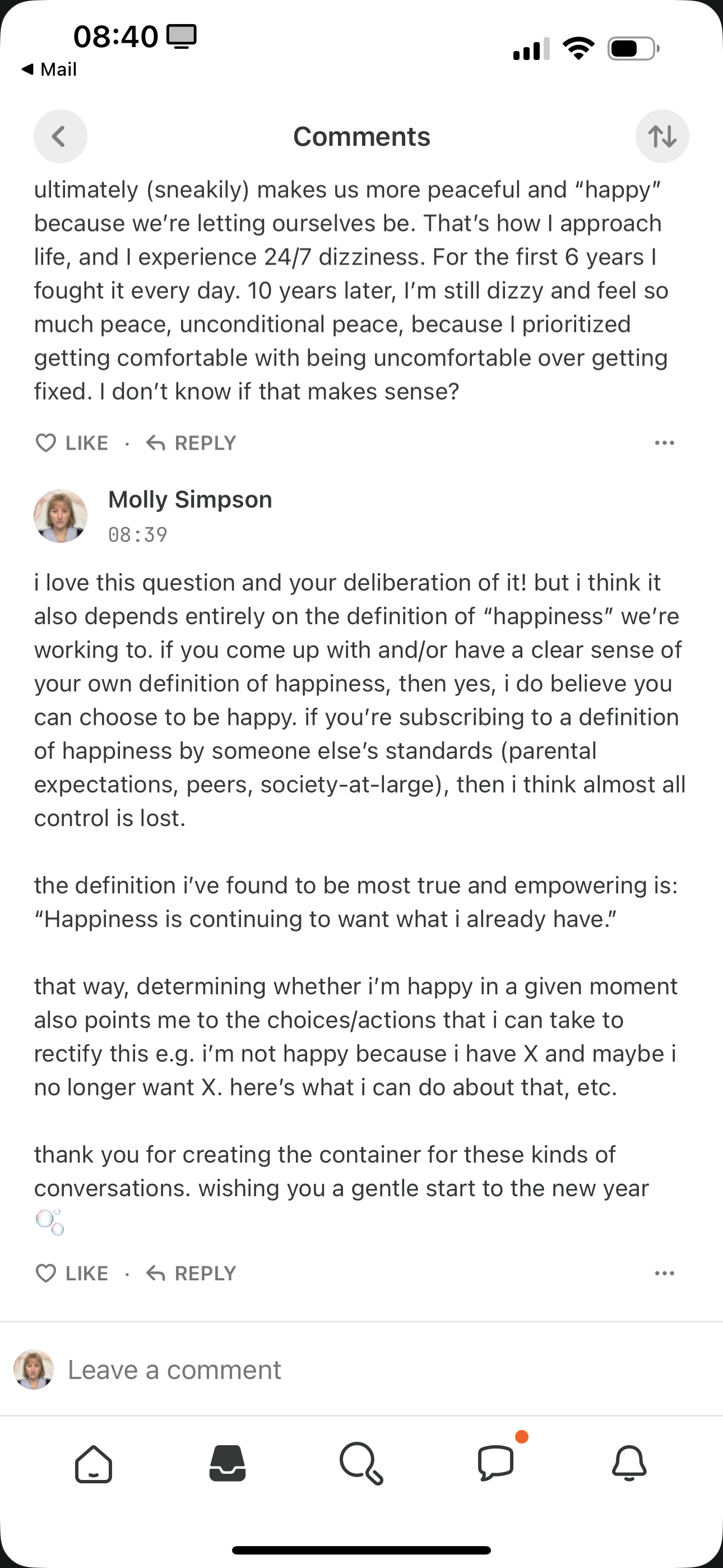The image size is (723, 1568).
Task: Tap your avatar beside the comment box
Action: click(34, 1369)
